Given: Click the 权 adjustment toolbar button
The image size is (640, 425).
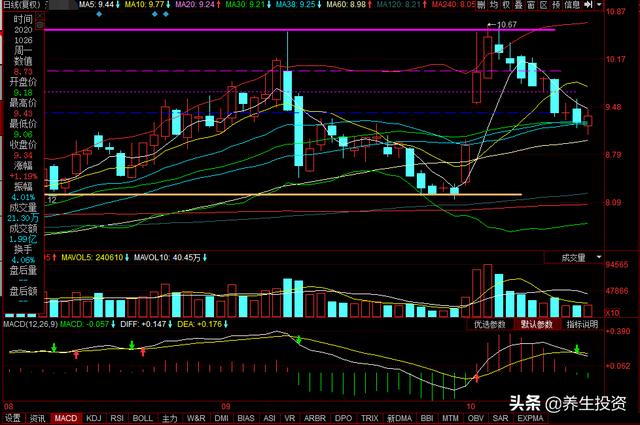Looking at the screenshot, I should [x=506, y=4].
